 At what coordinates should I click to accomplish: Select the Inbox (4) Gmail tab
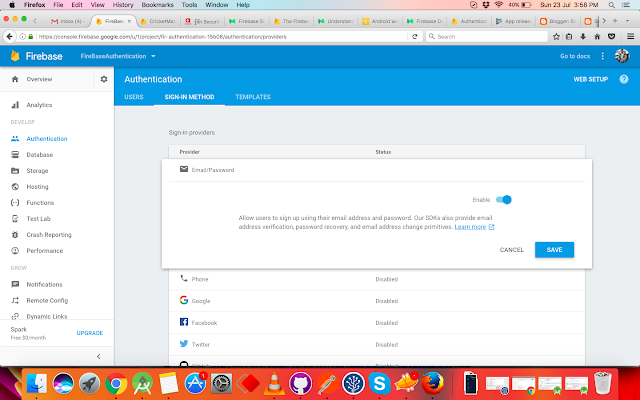(67, 21)
